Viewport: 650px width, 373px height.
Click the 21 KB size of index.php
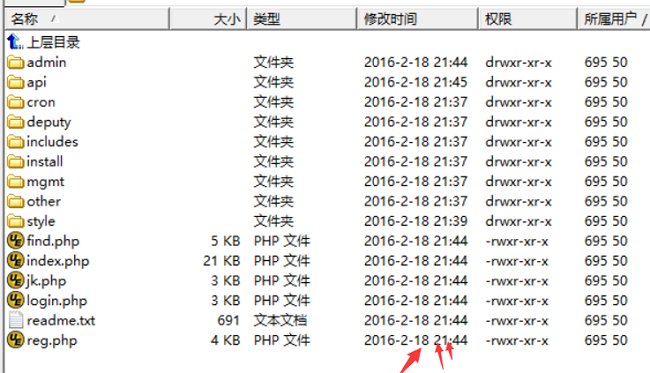tap(221, 261)
